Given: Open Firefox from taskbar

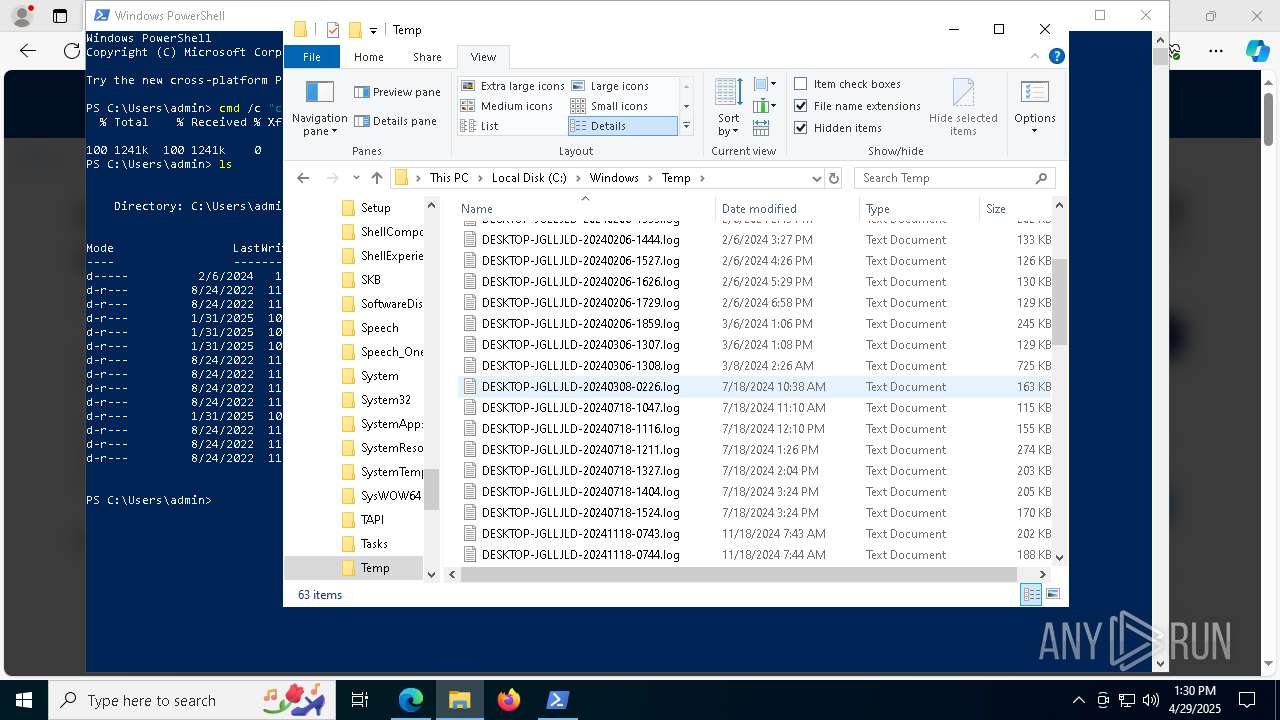Looking at the screenshot, I should click(509, 700).
